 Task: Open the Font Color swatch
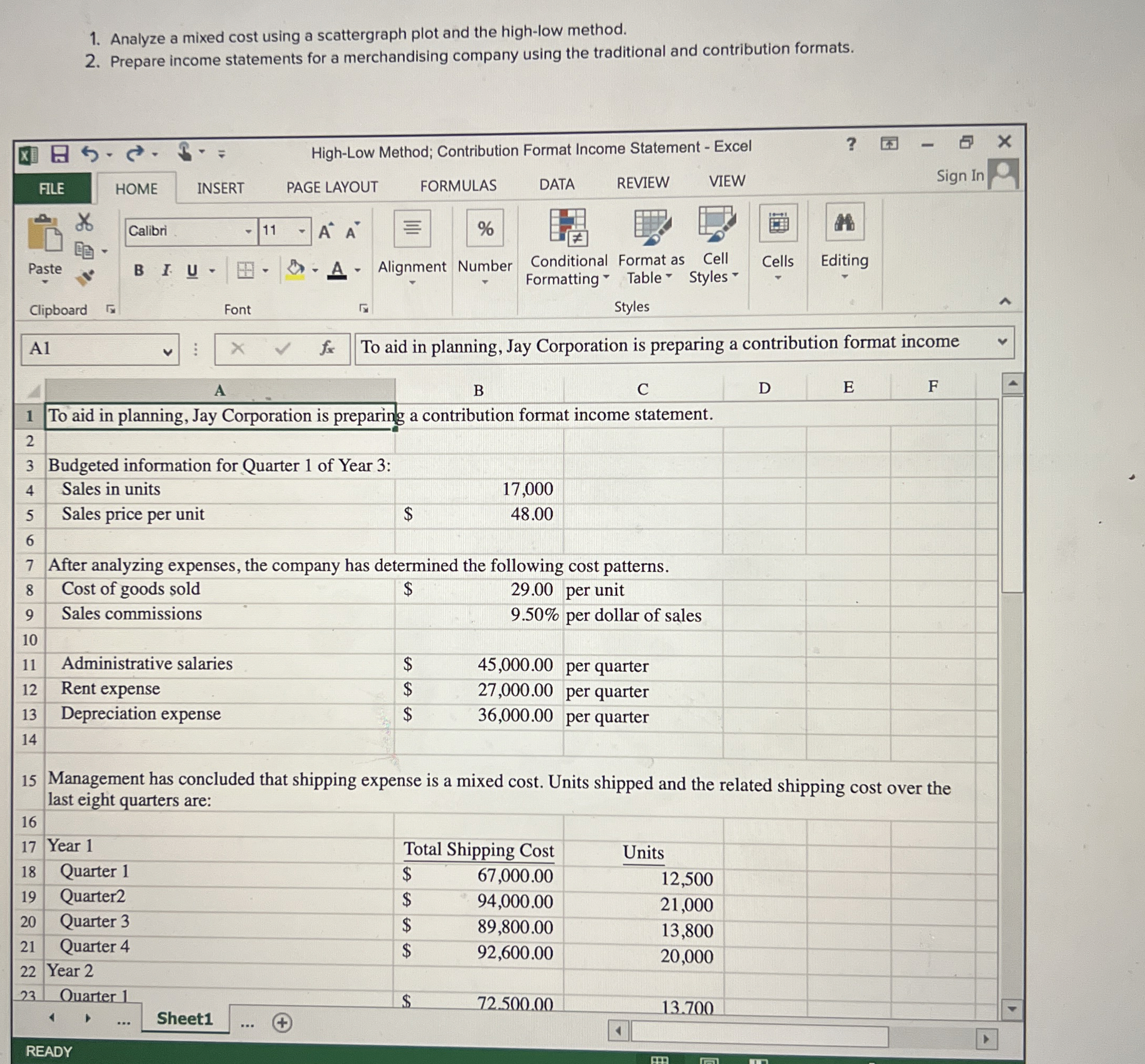pos(339,269)
